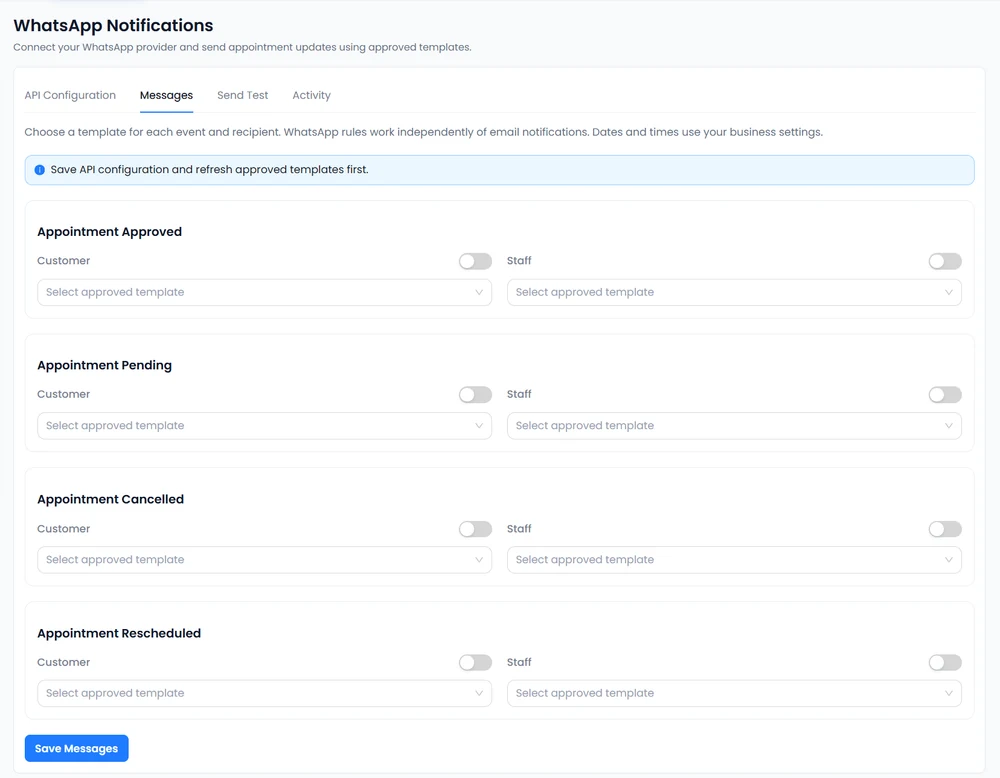Viewport: 1000px width, 778px height.
Task: Select Customer template for Appointment Rescheduled
Action: [265, 693]
